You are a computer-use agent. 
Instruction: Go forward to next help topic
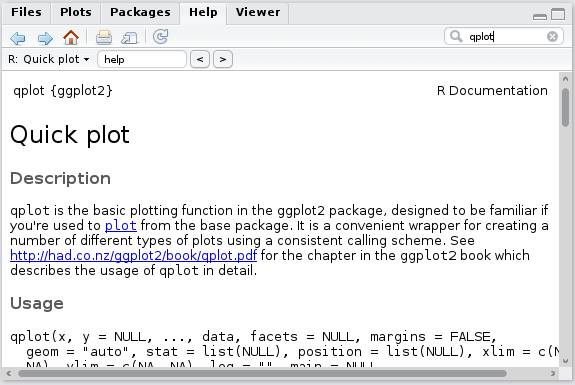tap(45, 38)
